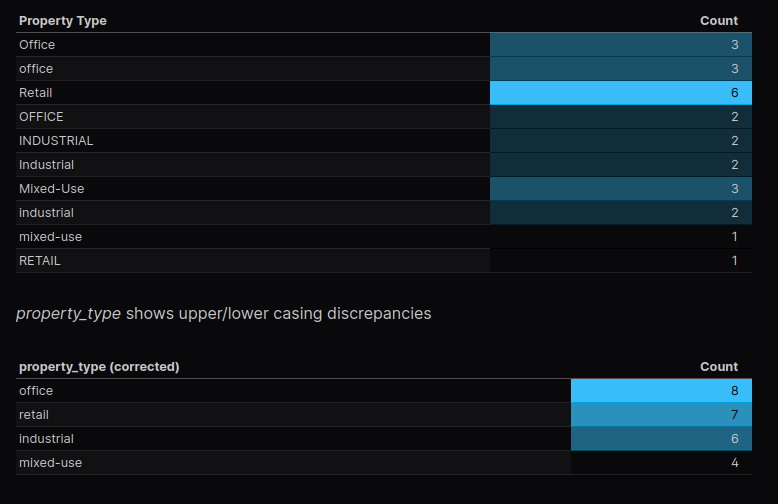Click the count value 4 for mixed-use
This screenshot has width=778, height=504.
733,463
